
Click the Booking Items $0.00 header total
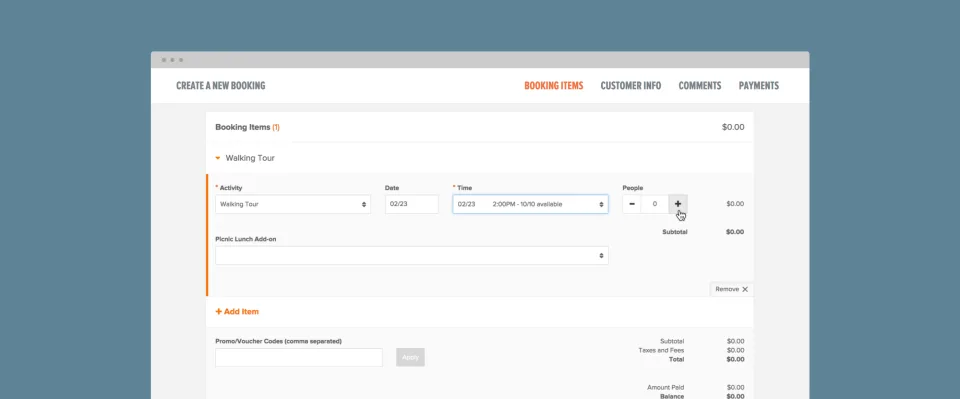[733, 127]
